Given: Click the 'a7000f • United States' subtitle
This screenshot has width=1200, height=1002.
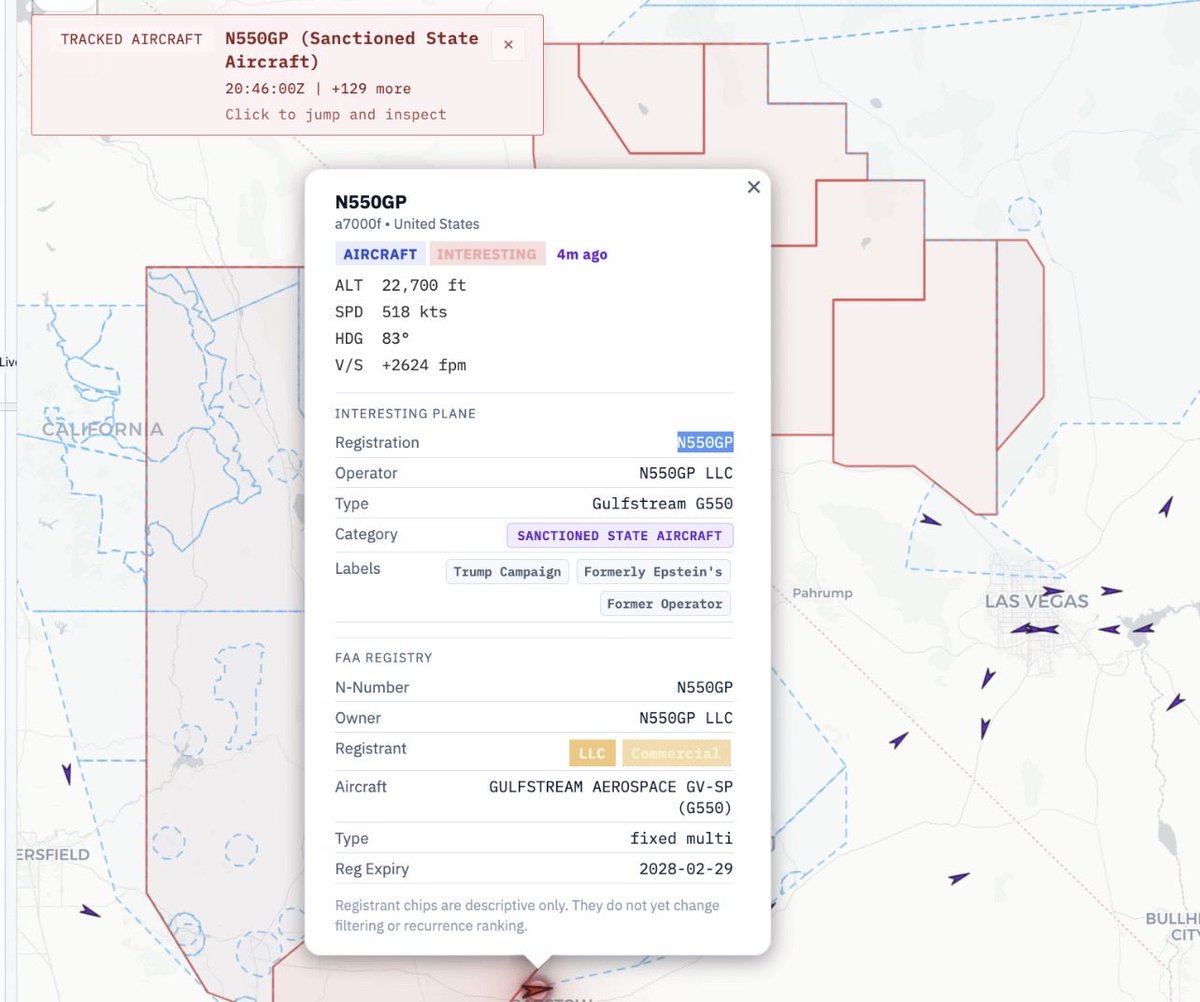Looking at the screenshot, I should [407, 224].
